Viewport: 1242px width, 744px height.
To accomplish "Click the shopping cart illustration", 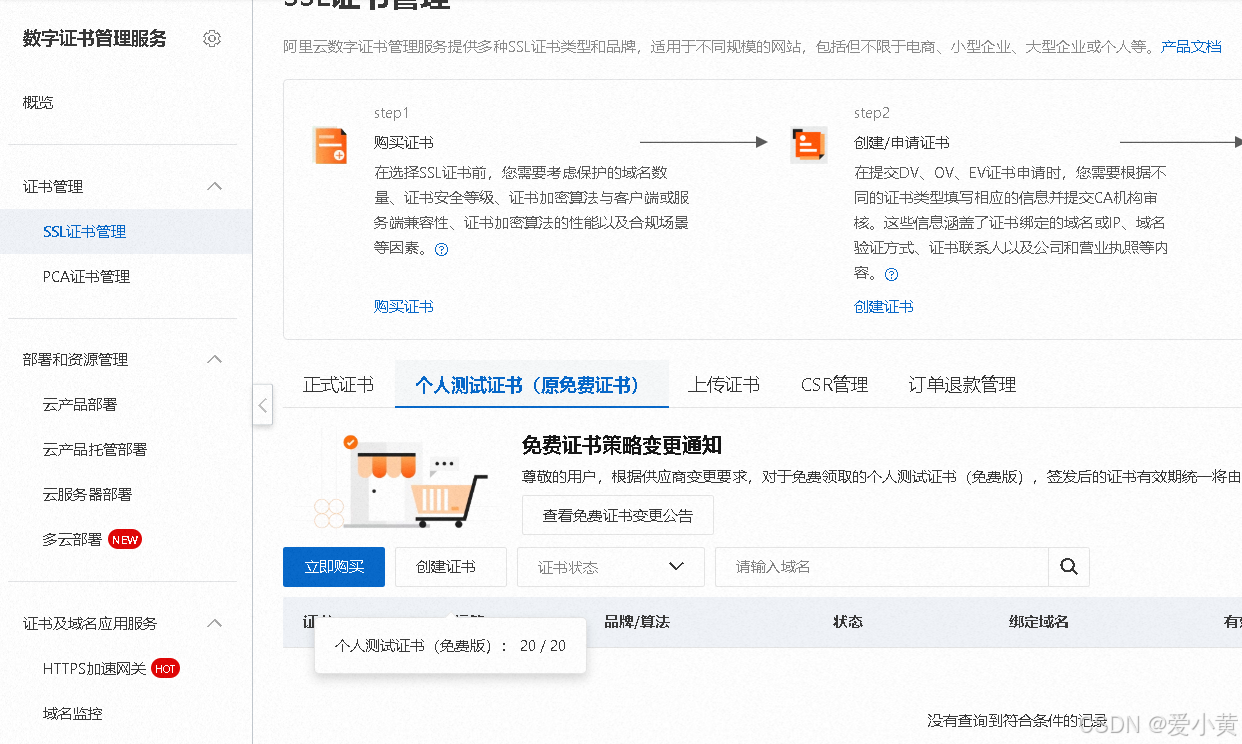I will pos(400,482).
